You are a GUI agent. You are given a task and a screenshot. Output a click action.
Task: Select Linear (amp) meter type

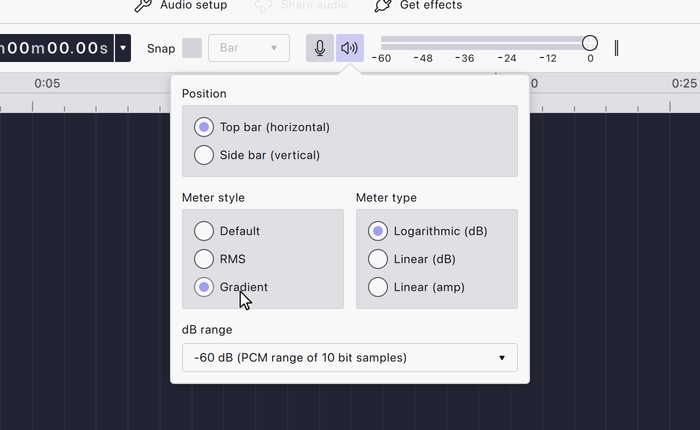coord(378,287)
